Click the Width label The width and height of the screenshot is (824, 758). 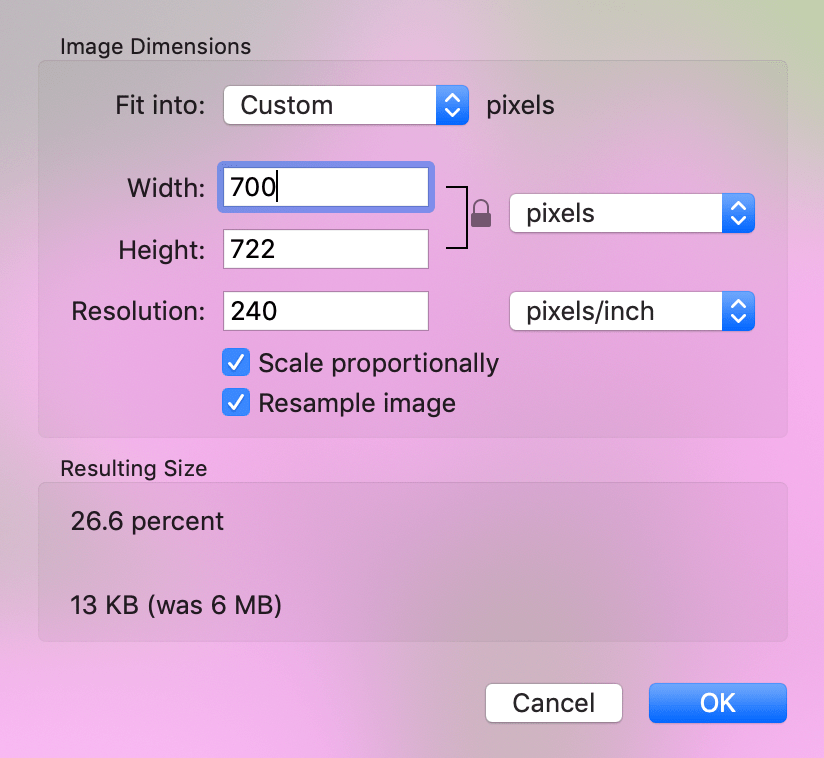pyautogui.click(x=166, y=188)
